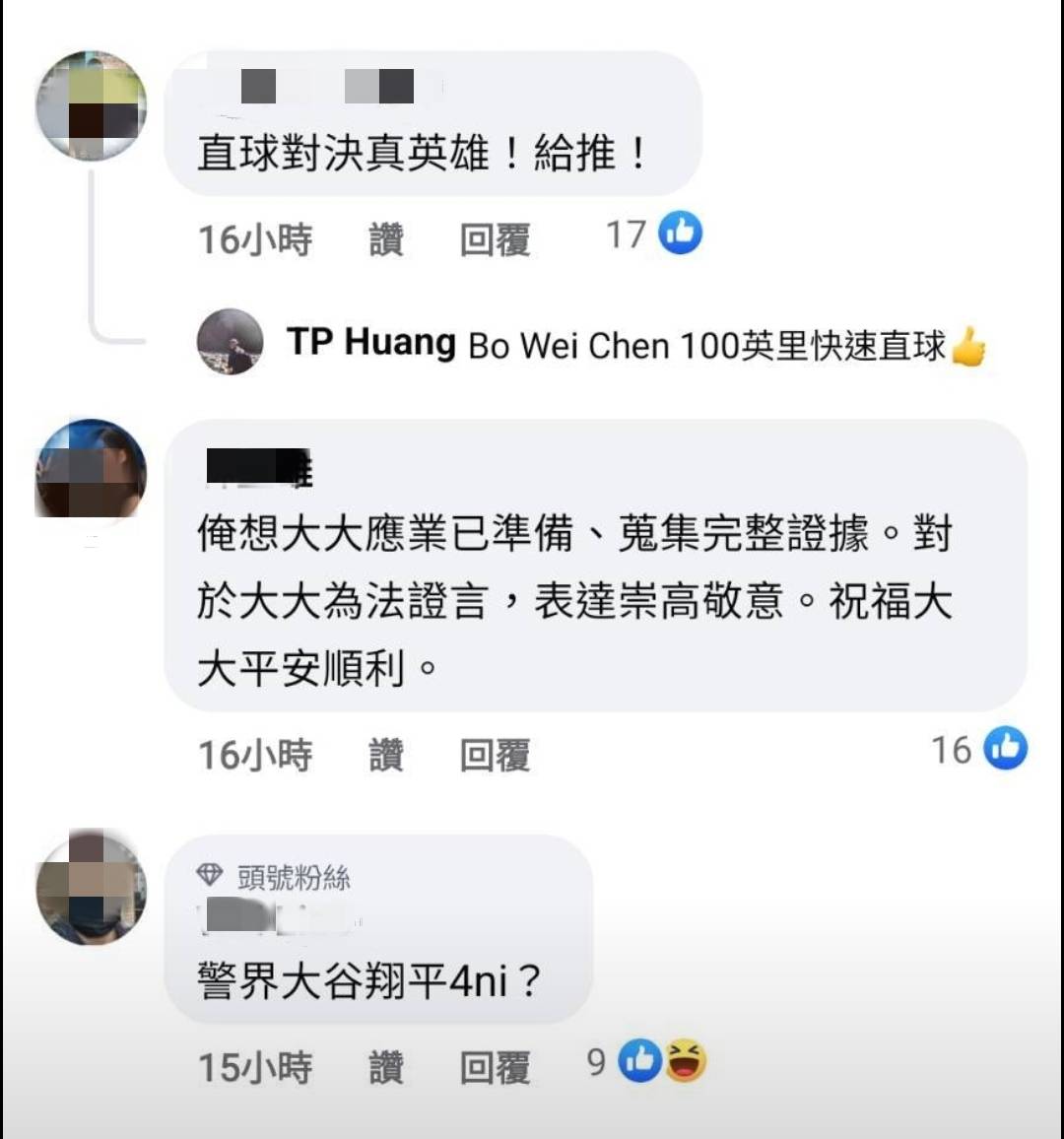Image resolution: width=1064 pixels, height=1139 pixels.
Task: Click the 15小時 timestamp on the last comment
Action: [255, 1068]
